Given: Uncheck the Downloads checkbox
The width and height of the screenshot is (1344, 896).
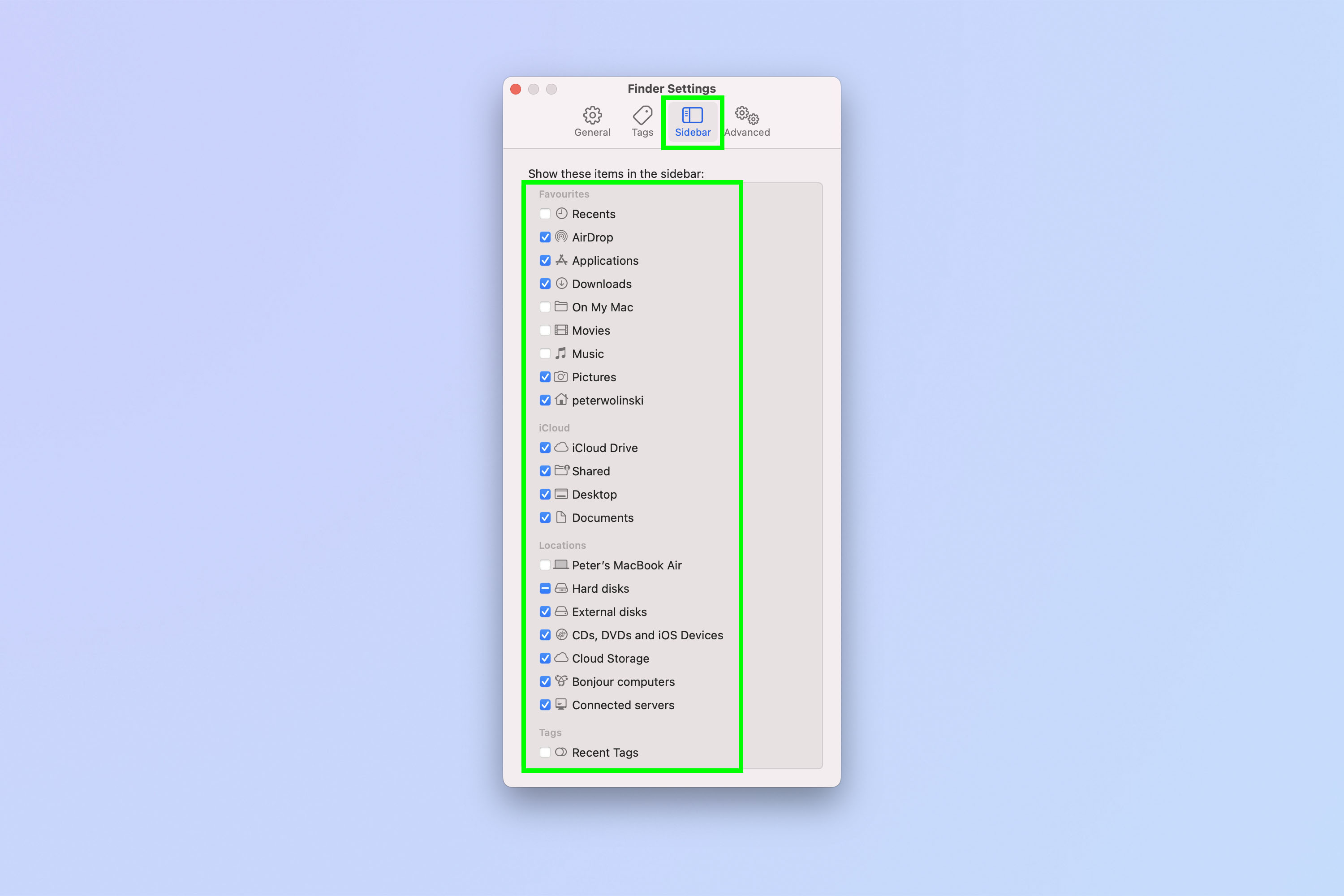Looking at the screenshot, I should (x=545, y=284).
